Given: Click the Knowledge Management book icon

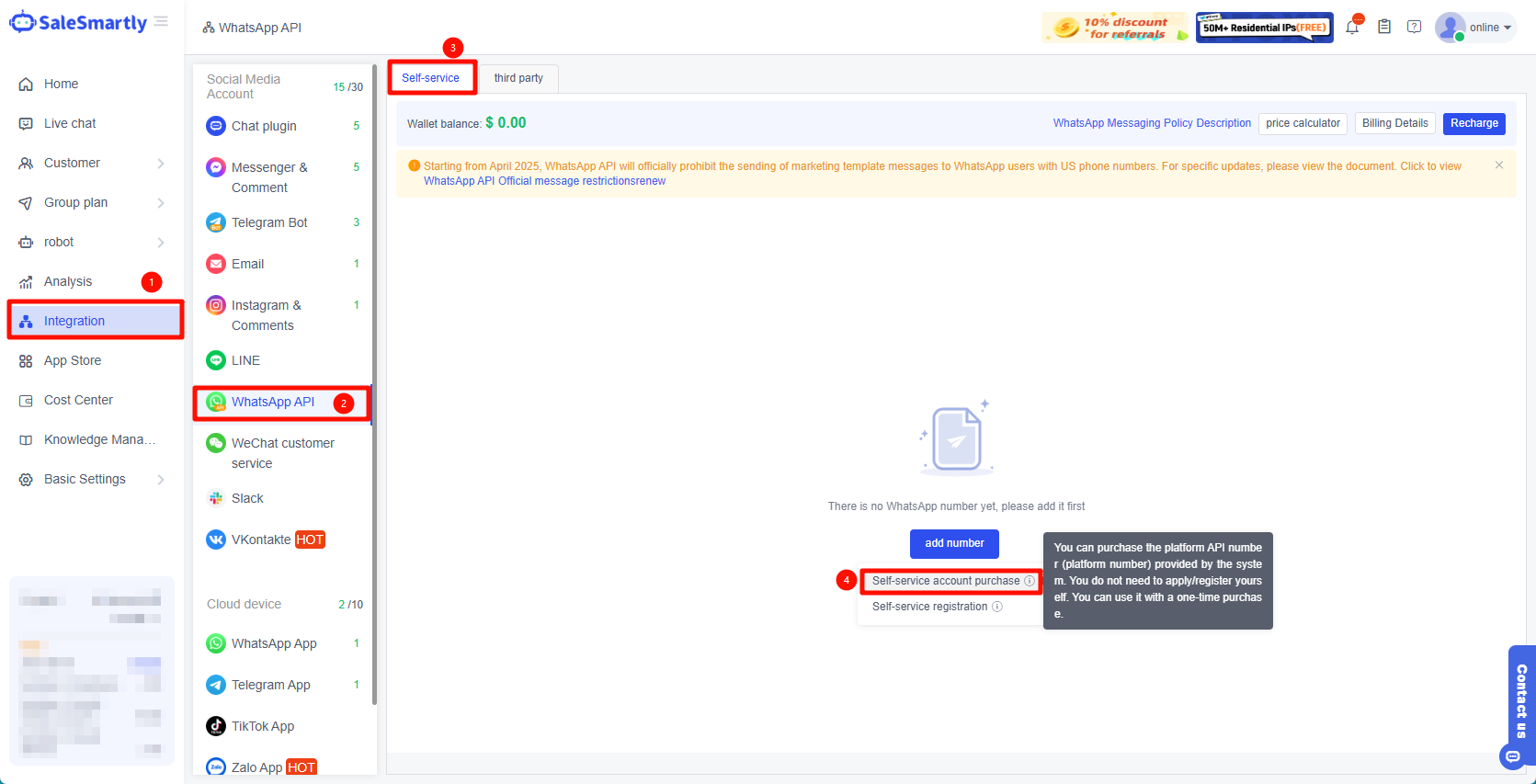Looking at the screenshot, I should [26, 439].
